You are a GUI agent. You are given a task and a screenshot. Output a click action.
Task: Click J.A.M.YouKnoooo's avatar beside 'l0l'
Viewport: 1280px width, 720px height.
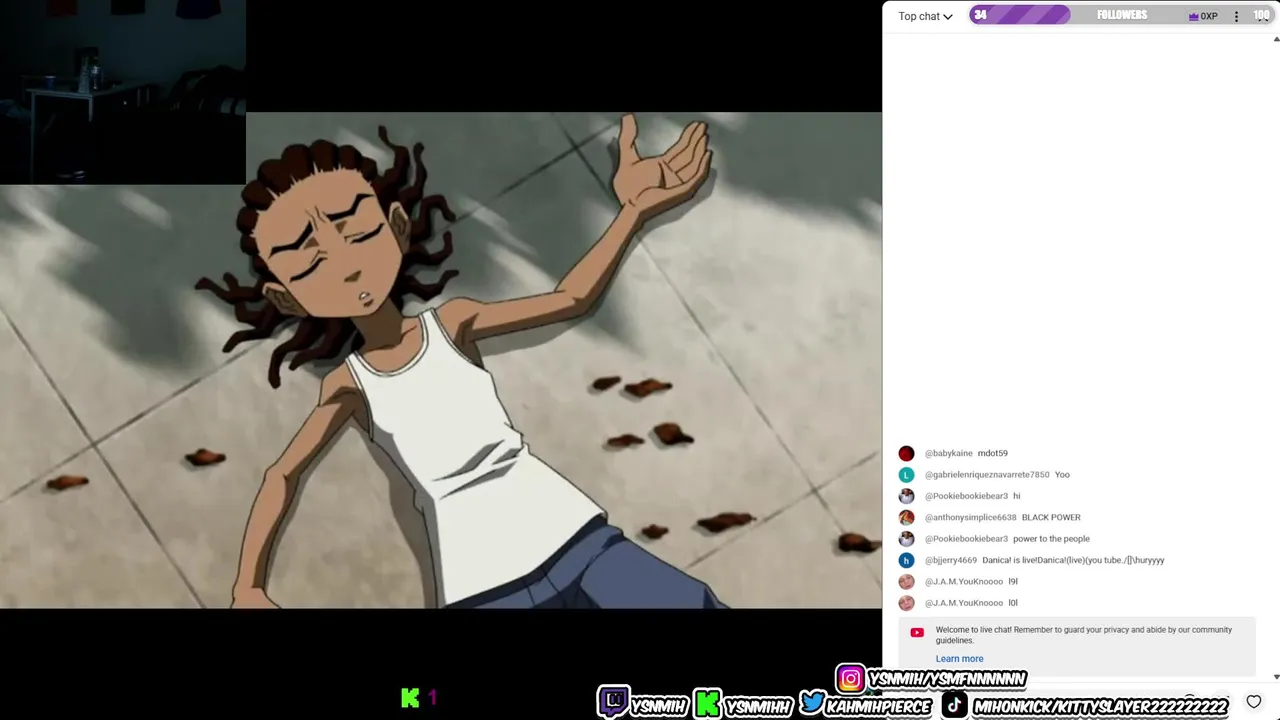[x=906, y=603]
